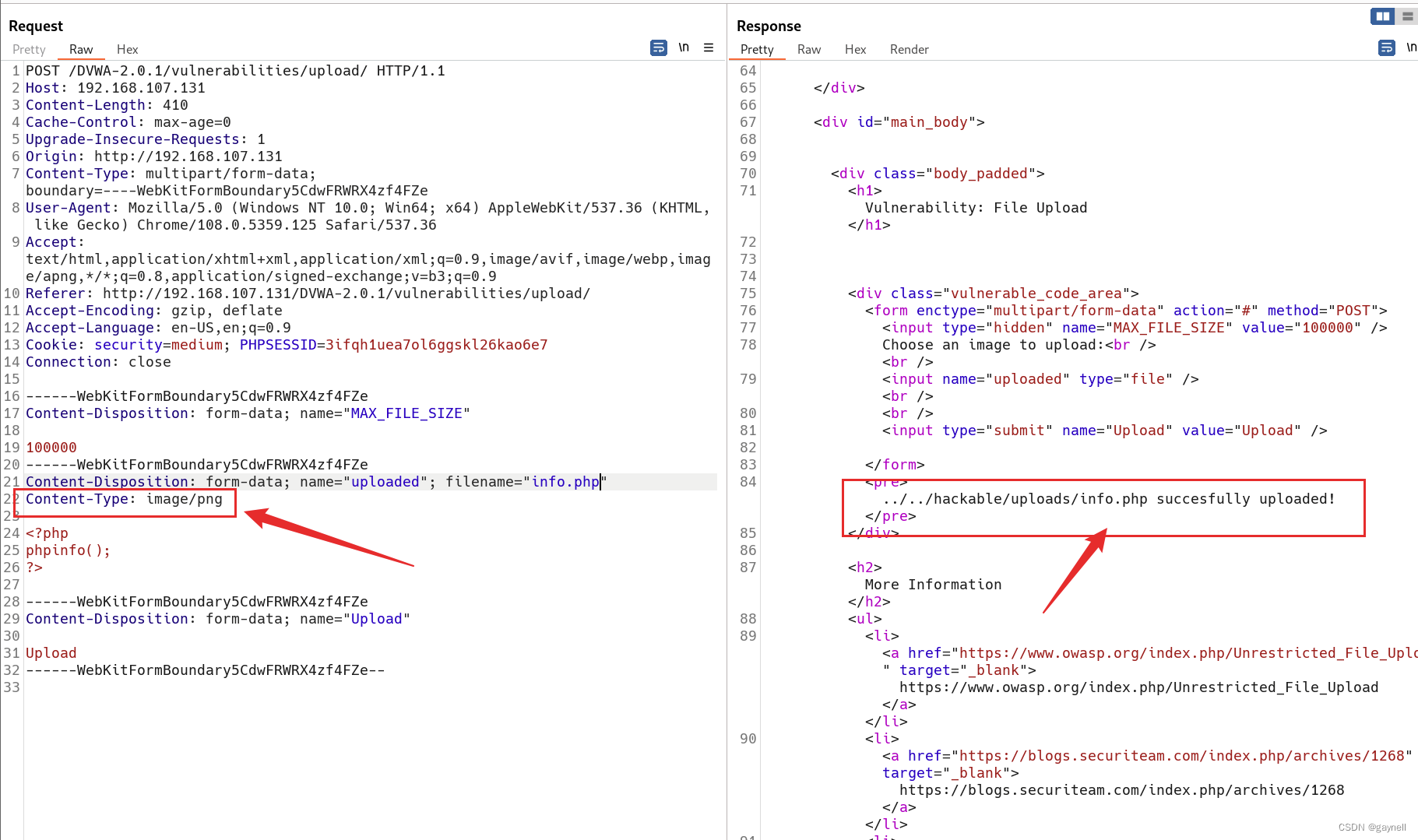Viewport: 1418px width, 840px height.
Task: Open the Response Hex tab
Action: coord(855,49)
